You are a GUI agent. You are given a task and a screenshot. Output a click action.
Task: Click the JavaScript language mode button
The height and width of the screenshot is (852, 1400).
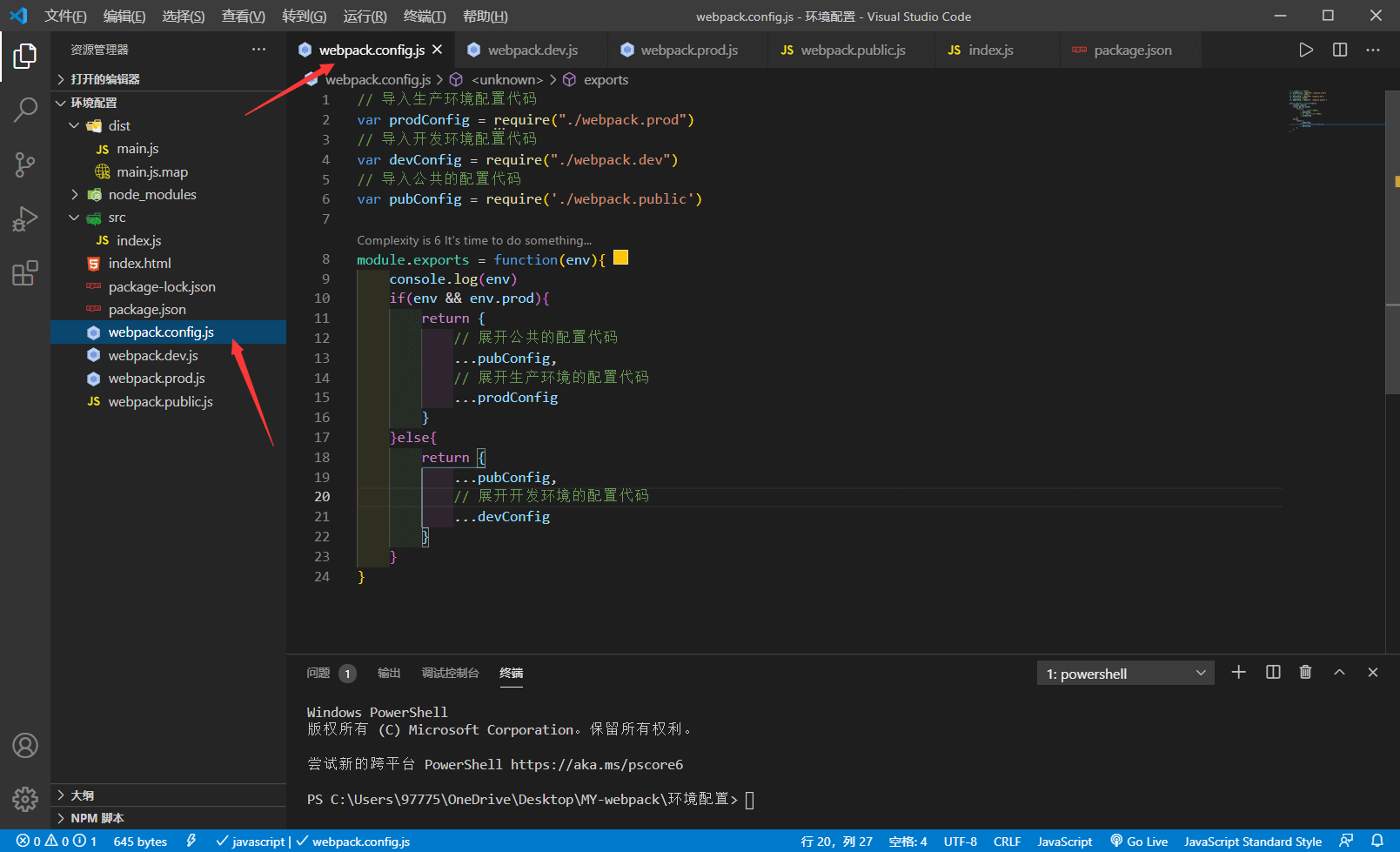click(x=1064, y=841)
